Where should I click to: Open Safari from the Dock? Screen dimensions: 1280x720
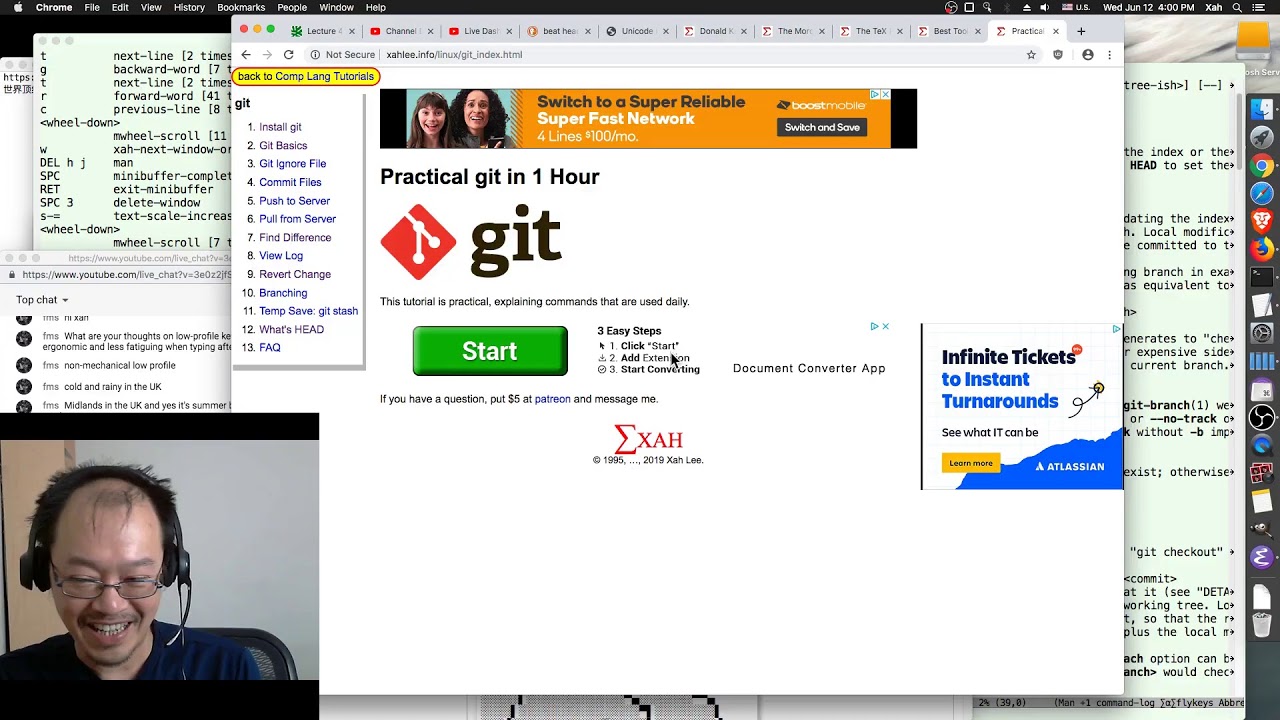[1262, 194]
